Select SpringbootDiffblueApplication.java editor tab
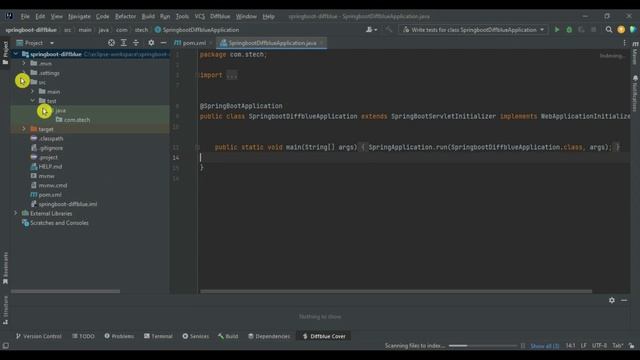640x360 pixels. [272, 43]
